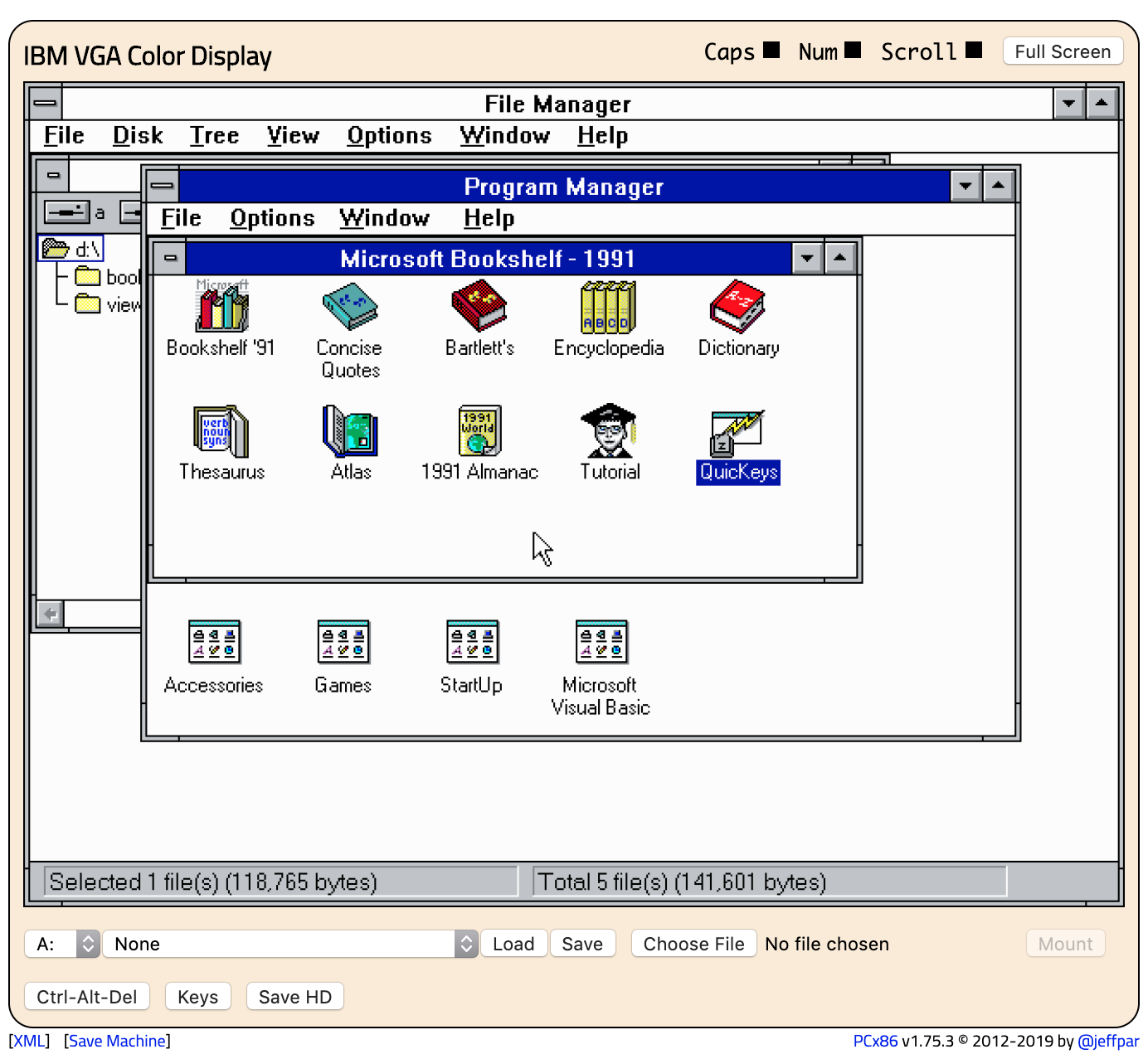
Task: Open the 1991 Almanac icon
Action: (x=479, y=431)
